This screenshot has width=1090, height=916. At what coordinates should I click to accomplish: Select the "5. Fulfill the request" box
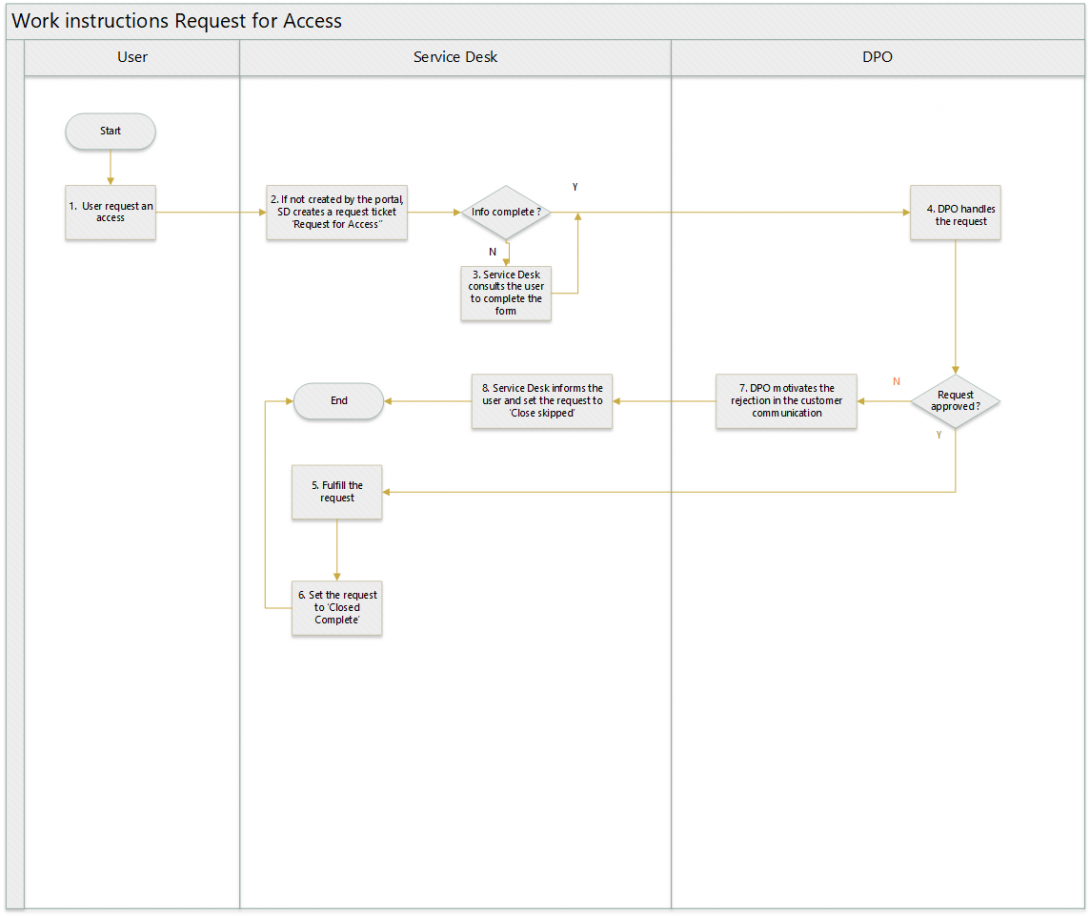tap(337, 492)
